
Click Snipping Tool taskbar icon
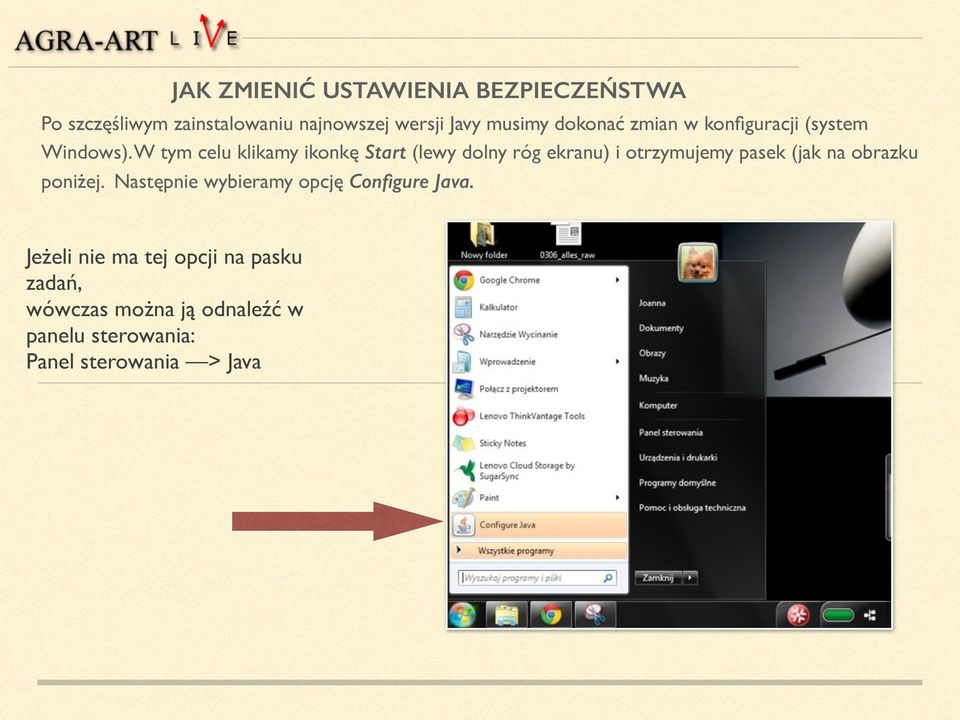(x=594, y=615)
